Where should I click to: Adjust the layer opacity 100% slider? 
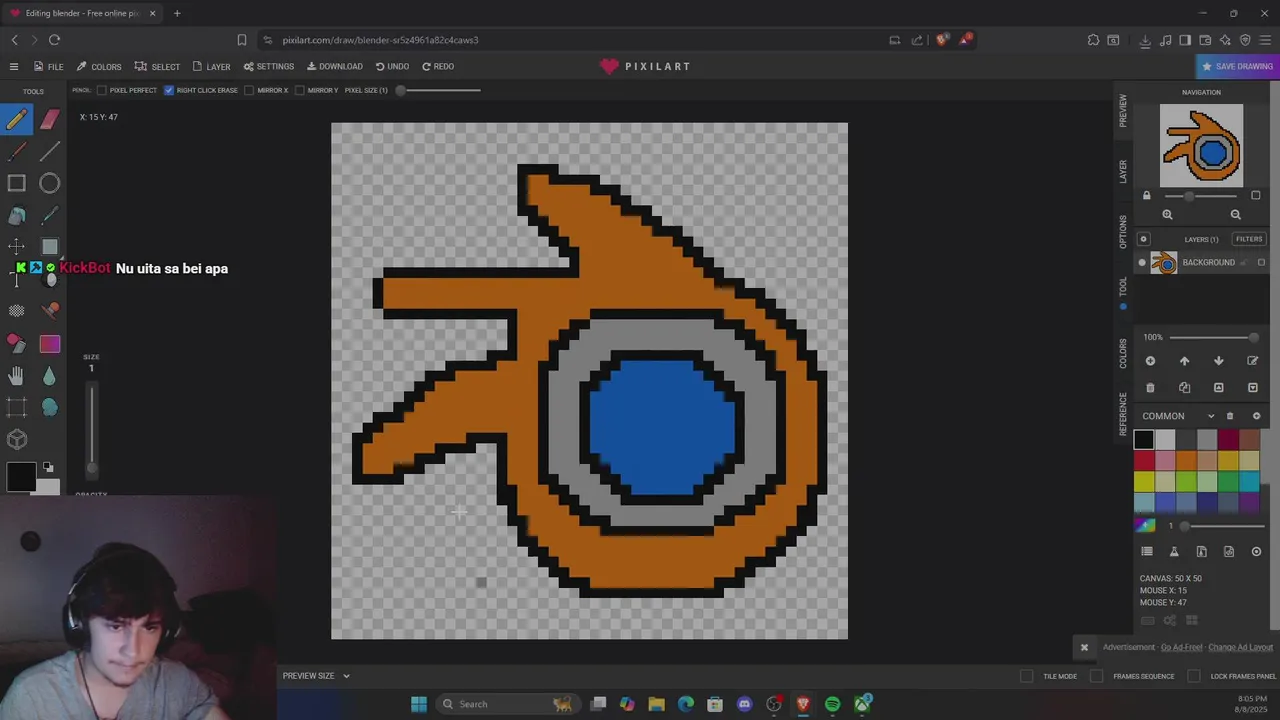(1213, 337)
